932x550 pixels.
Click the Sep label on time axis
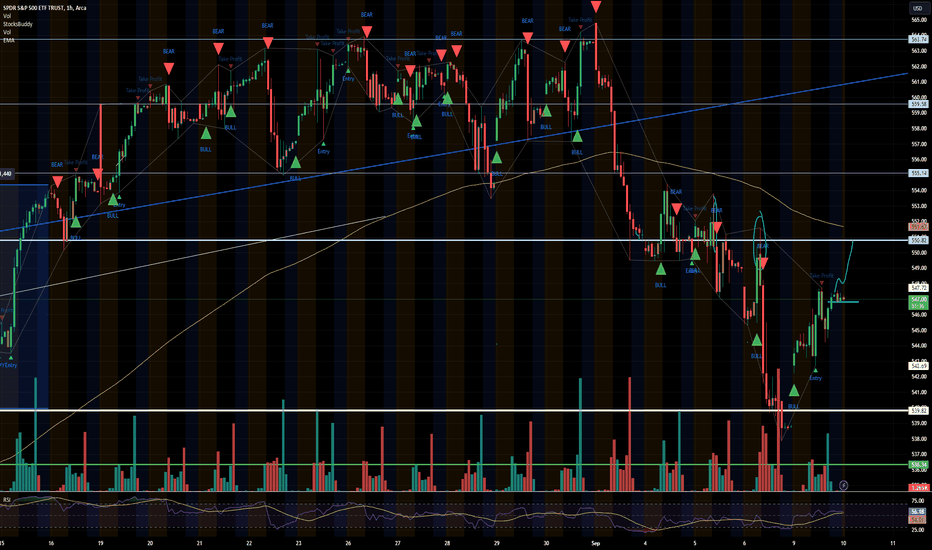pos(596,543)
